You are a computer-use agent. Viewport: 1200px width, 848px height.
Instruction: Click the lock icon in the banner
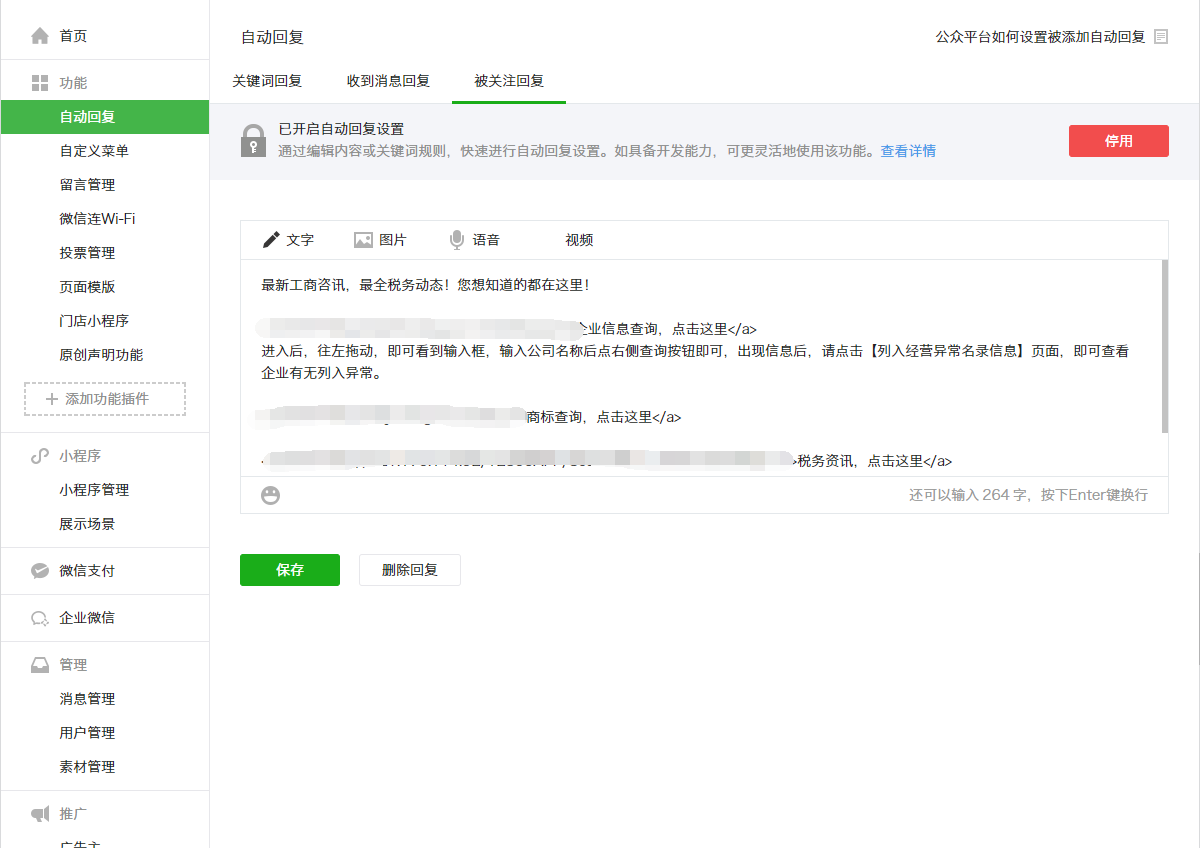(x=254, y=141)
